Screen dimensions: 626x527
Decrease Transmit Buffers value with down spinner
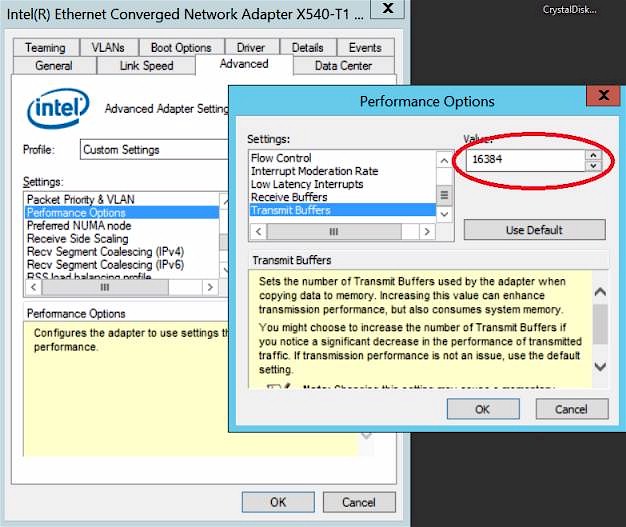593,165
